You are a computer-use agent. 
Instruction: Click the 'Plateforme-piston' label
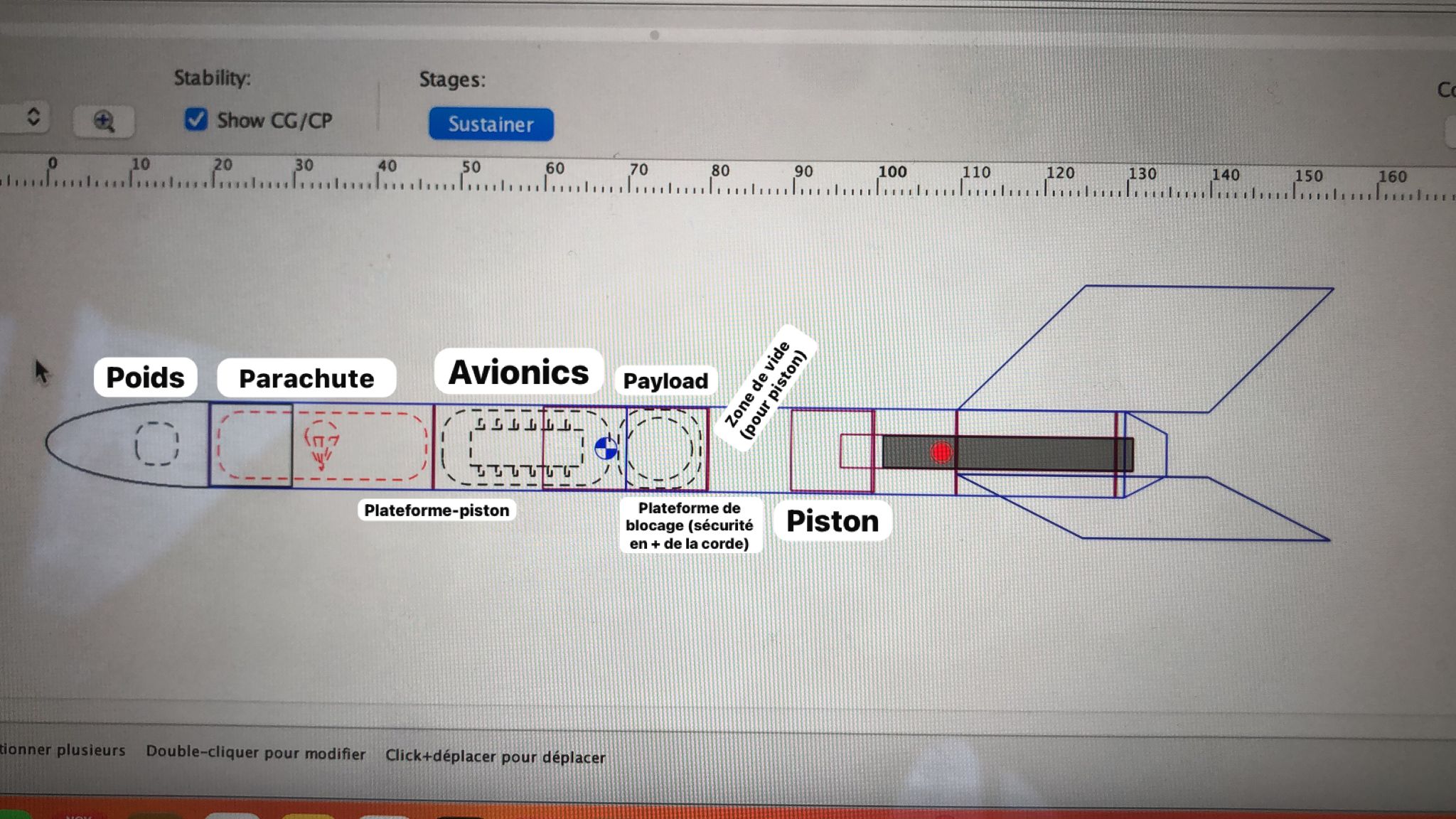pyautogui.click(x=437, y=510)
